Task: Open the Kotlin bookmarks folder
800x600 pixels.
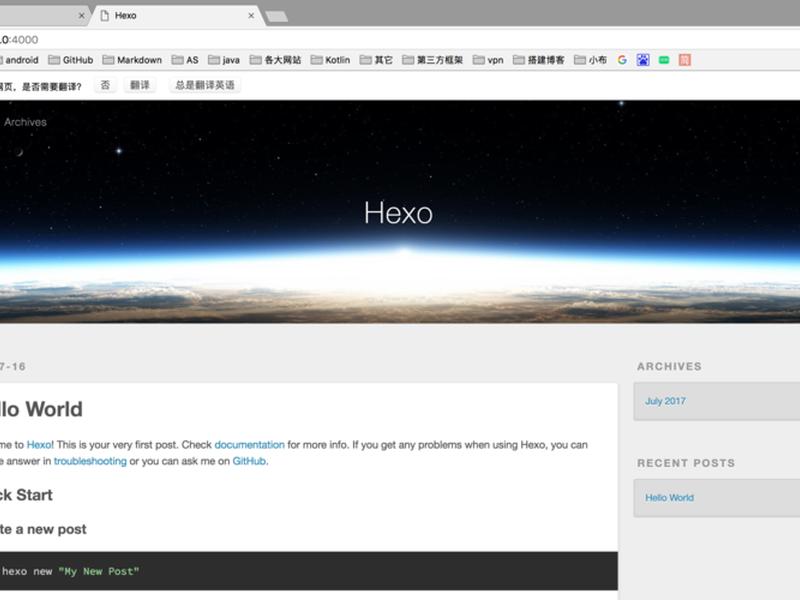Action: [x=331, y=60]
